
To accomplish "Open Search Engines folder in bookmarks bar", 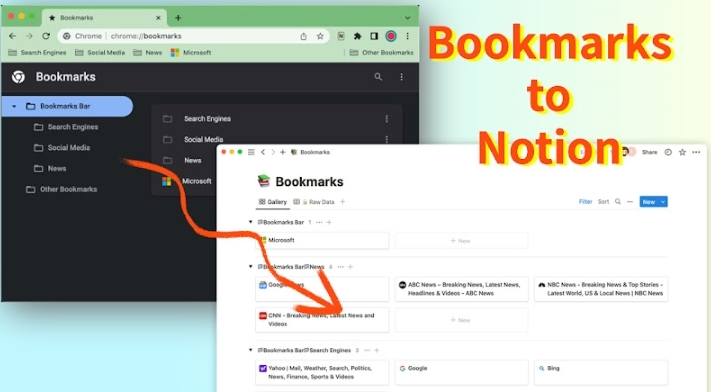I will [38, 53].
